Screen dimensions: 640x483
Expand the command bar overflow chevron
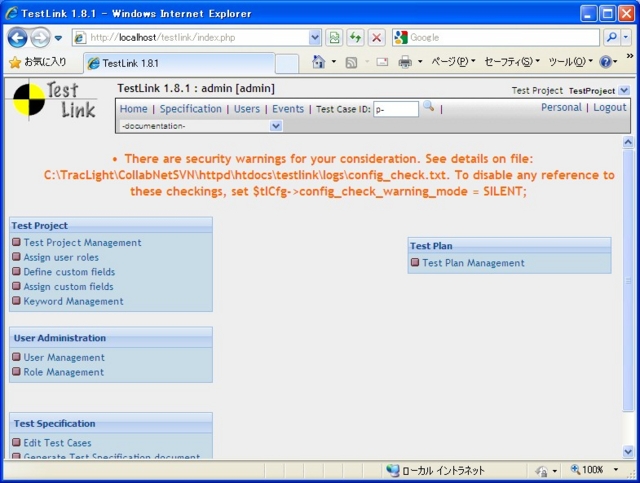pyautogui.click(x=629, y=56)
